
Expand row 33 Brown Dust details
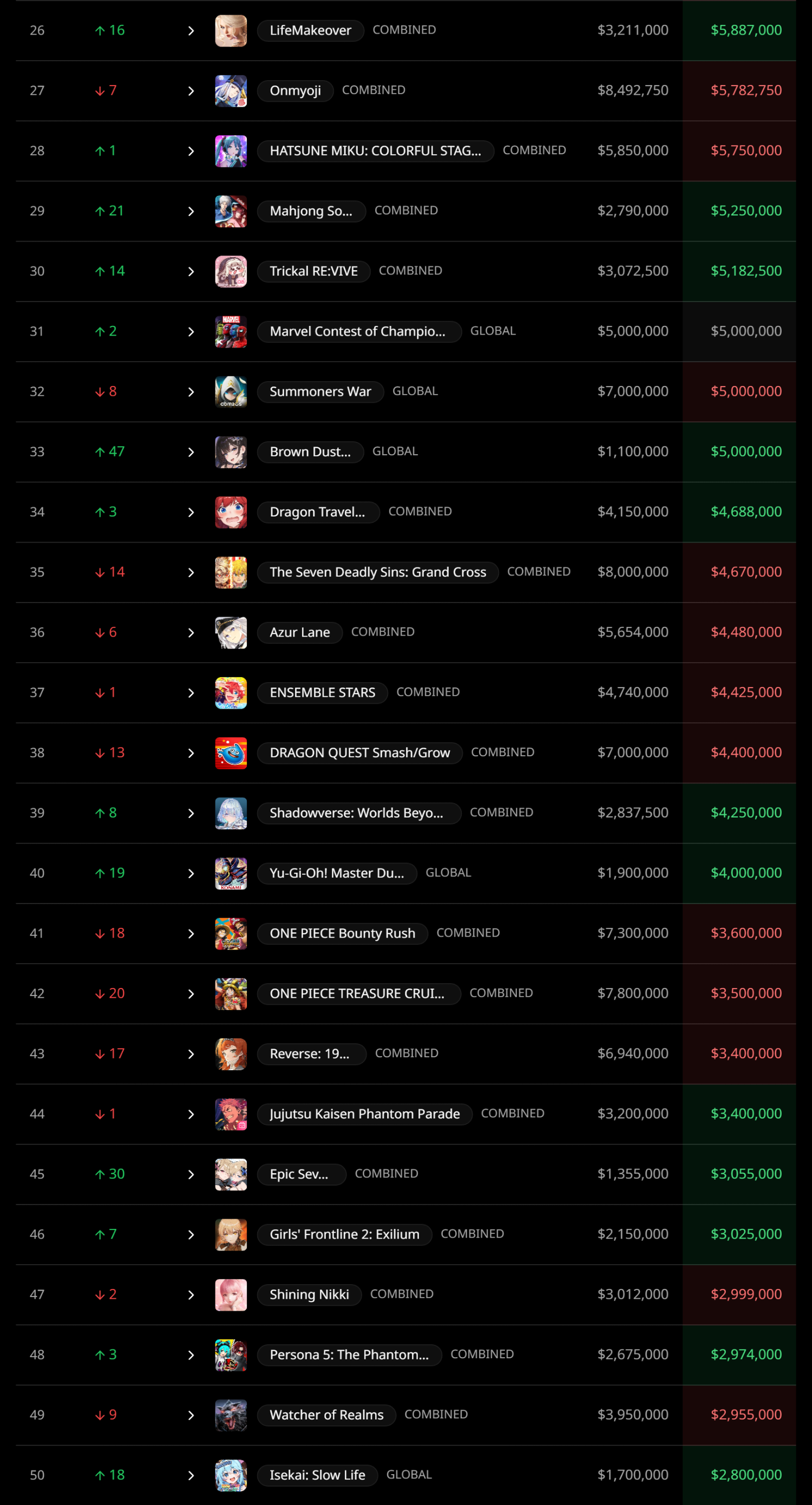tap(191, 451)
